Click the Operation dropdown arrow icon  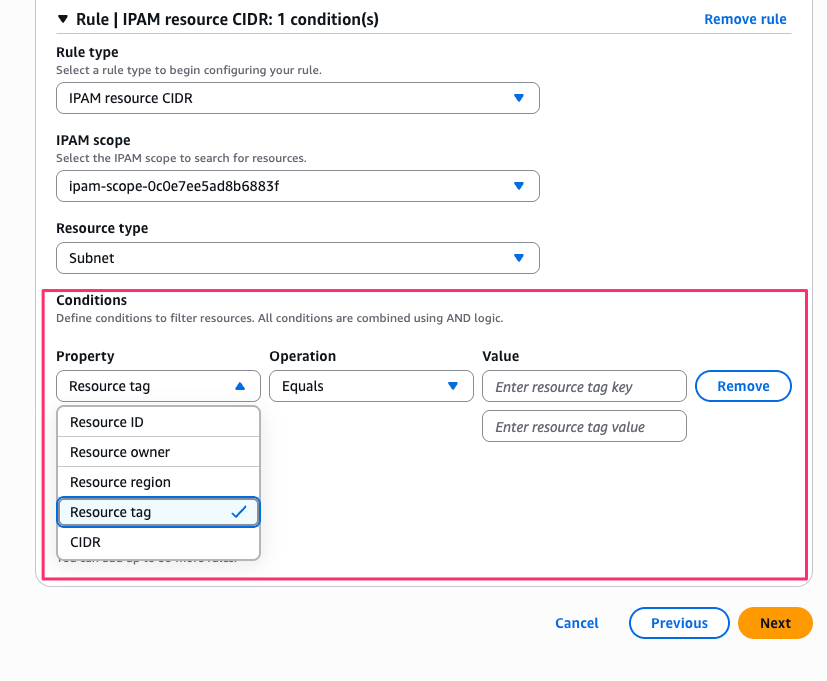coord(453,386)
